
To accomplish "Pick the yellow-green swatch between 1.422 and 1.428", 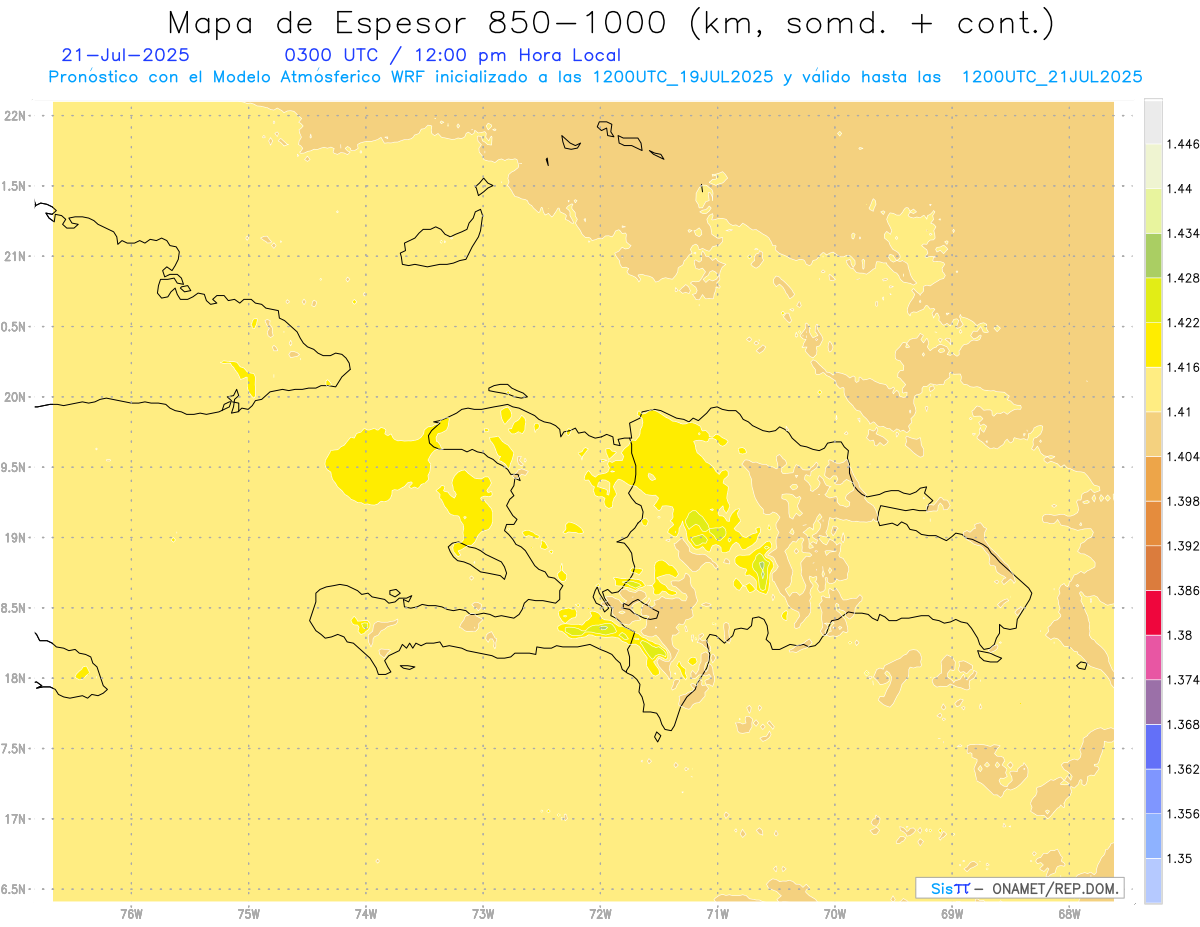I will (1153, 300).
